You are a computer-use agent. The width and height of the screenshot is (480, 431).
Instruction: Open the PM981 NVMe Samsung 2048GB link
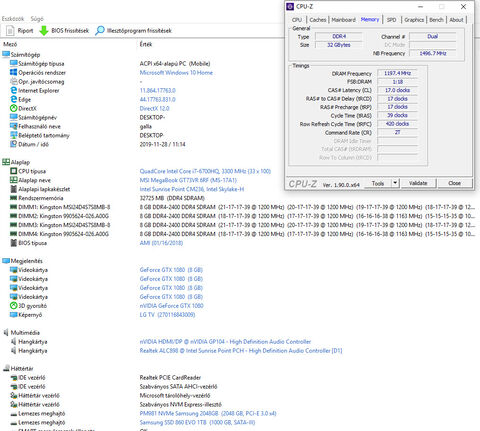click(208, 413)
